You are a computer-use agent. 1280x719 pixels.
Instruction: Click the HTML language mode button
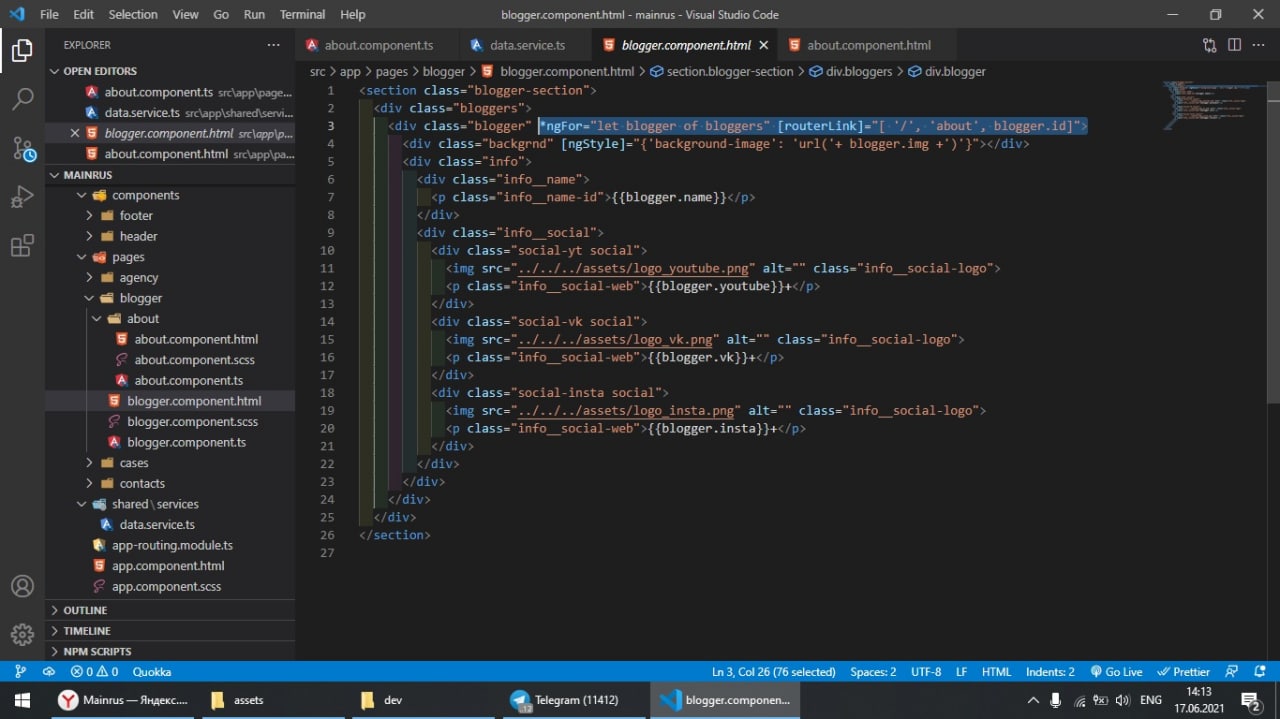point(996,672)
